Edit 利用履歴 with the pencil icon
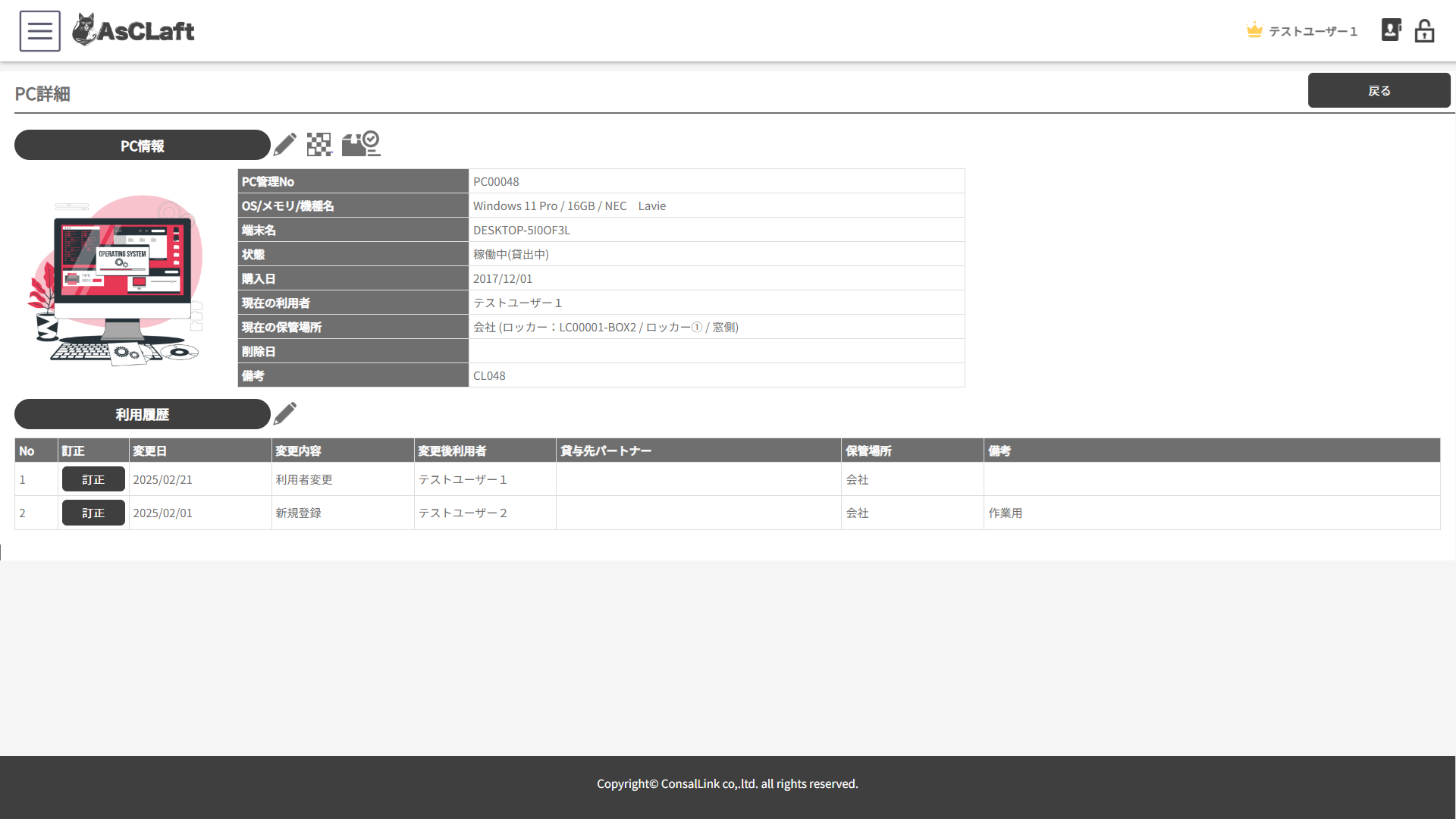 [285, 413]
